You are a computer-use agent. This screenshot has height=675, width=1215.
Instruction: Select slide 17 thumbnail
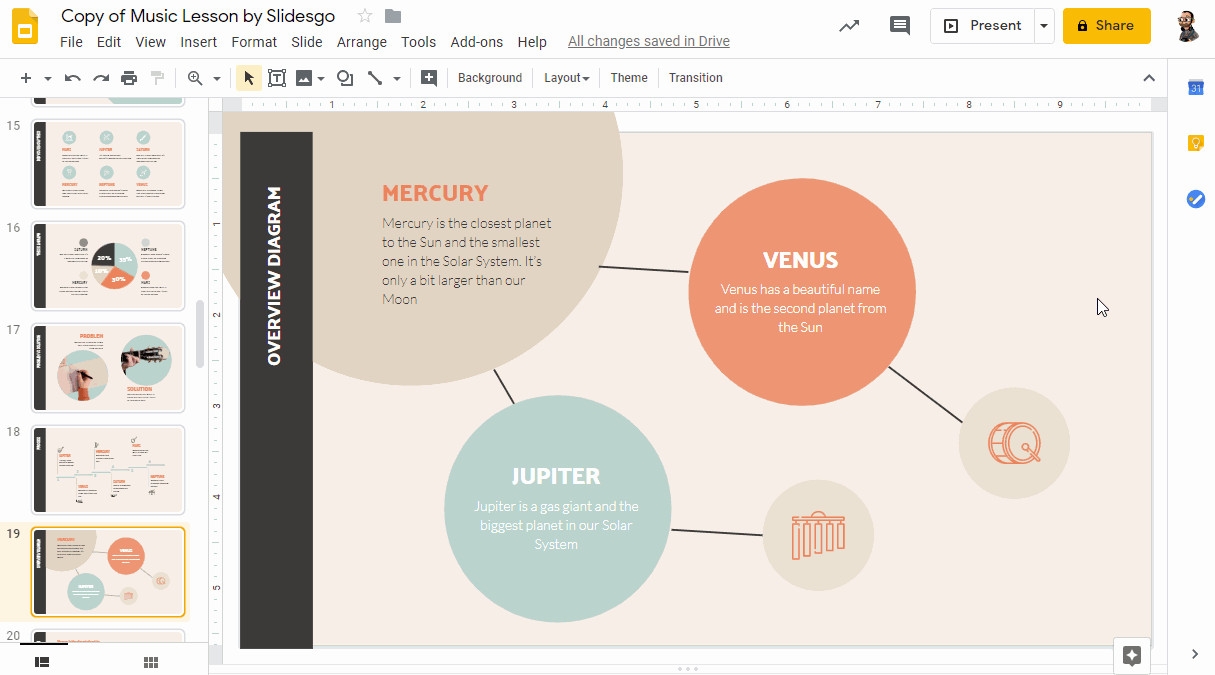pyautogui.click(x=108, y=368)
